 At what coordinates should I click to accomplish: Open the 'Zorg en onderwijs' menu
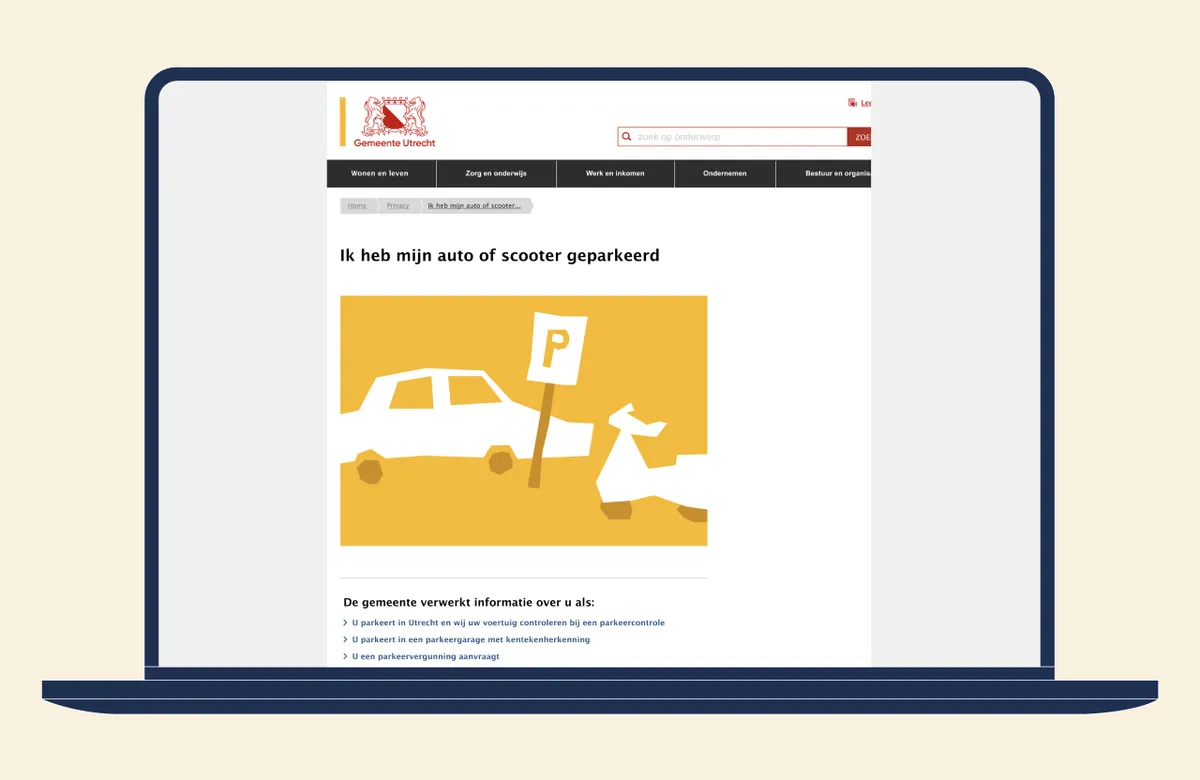point(496,174)
